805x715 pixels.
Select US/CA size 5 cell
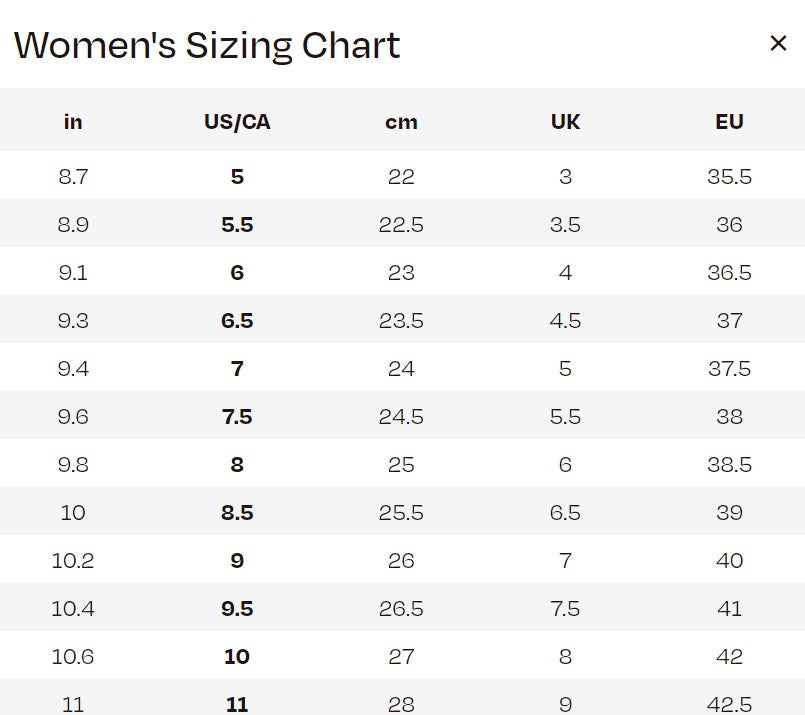coord(237,177)
